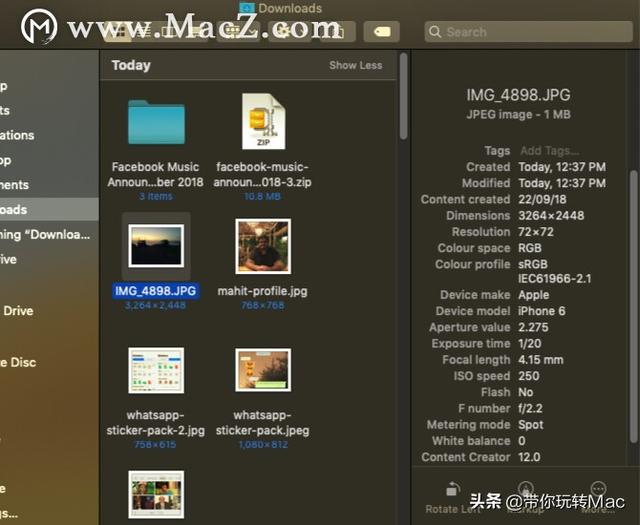Select the whatsapp-sticker-pack.jpeg thumbnail
Image resolution: width=640 pixels, height=525 pixels.
[263, 370]
